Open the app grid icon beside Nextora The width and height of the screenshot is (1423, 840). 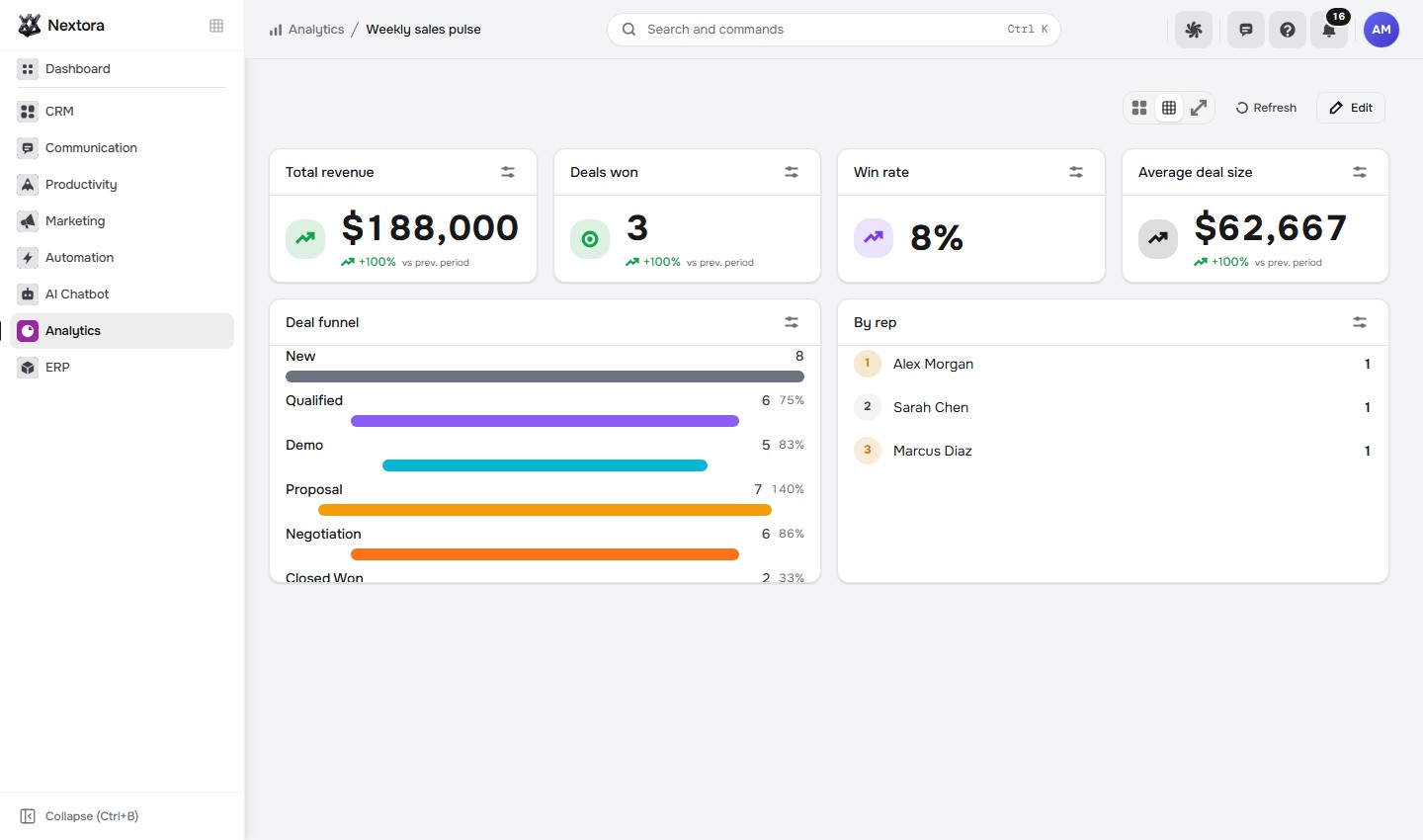(x=216, y=26)
